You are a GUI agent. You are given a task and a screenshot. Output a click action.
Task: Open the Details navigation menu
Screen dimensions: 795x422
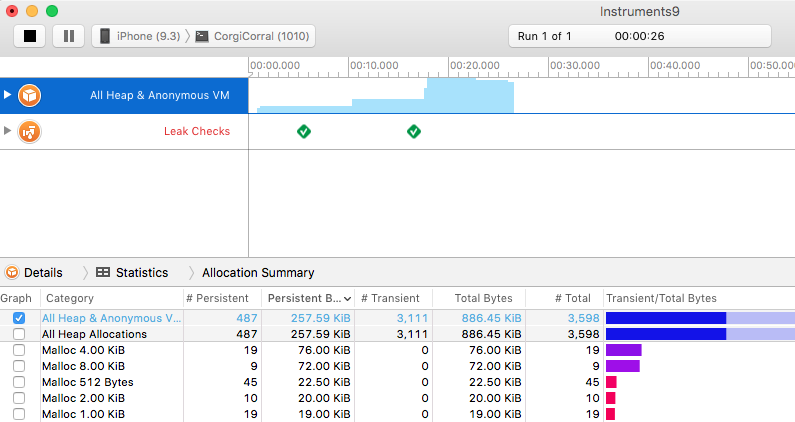pos(43,273)
